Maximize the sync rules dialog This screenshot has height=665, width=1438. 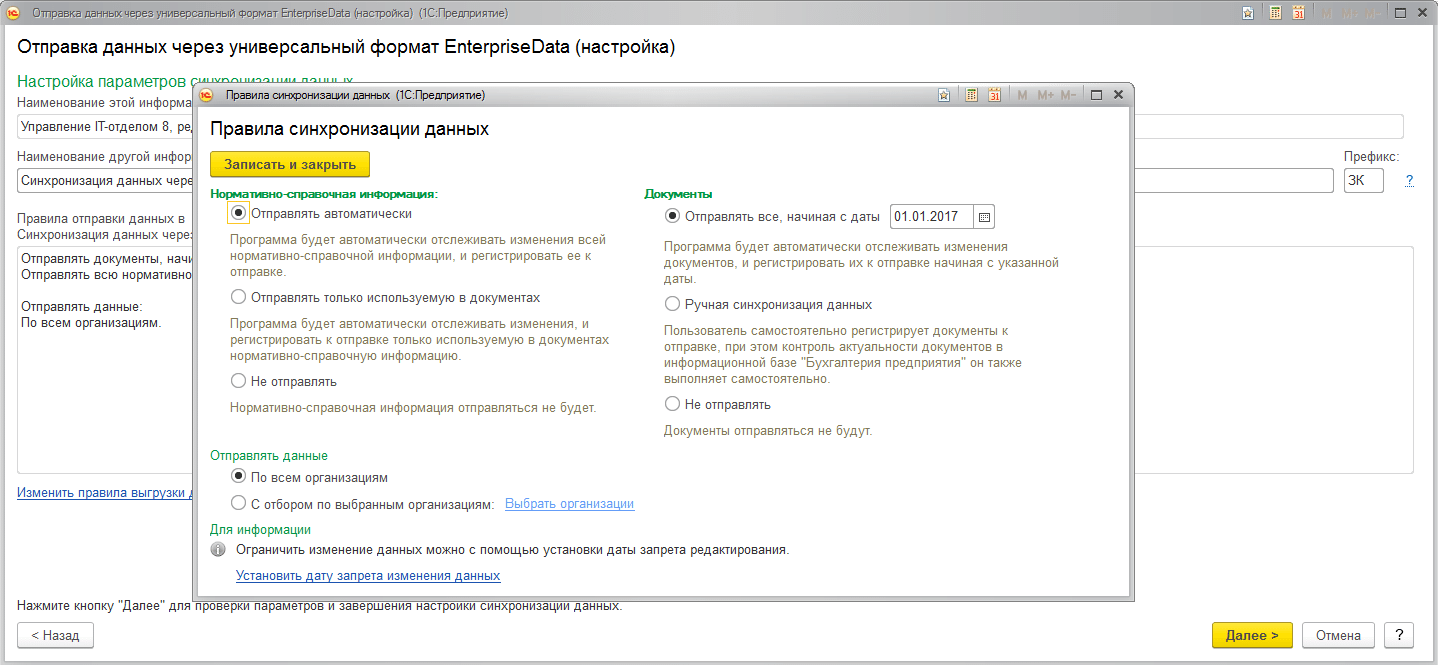click(x=1096, y=95)
